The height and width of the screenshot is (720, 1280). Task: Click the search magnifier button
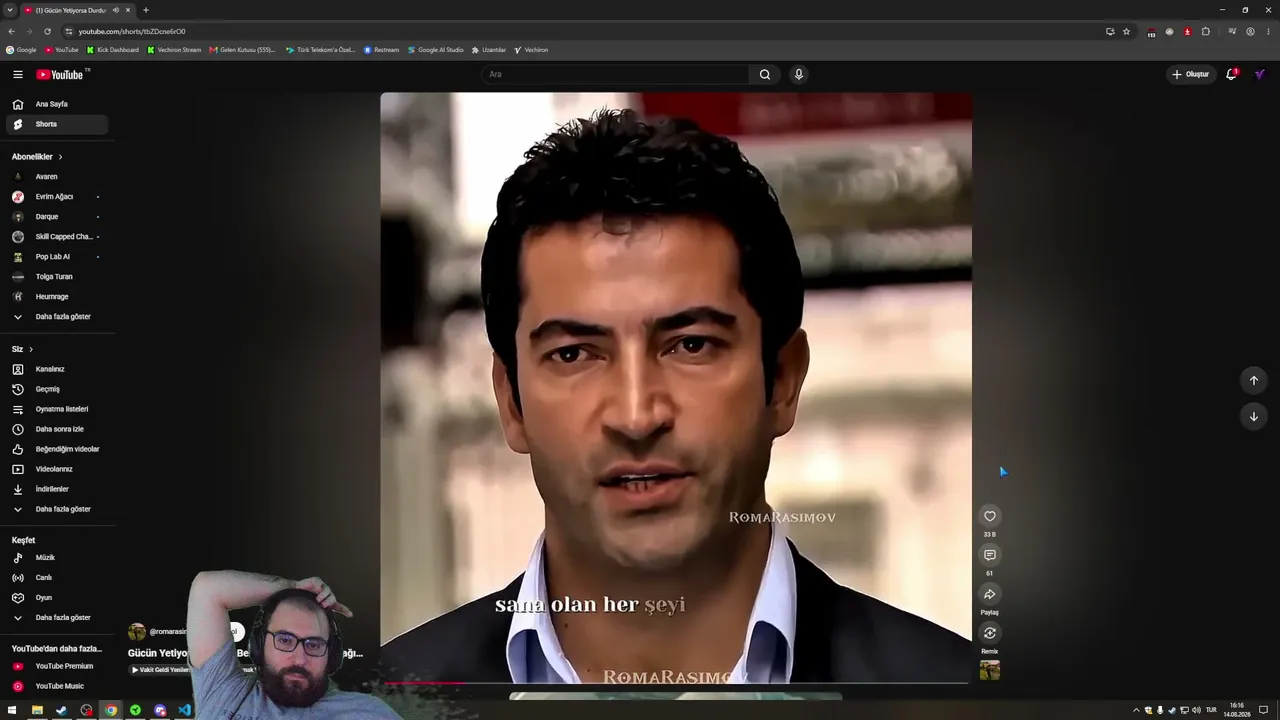coord(765,74)
